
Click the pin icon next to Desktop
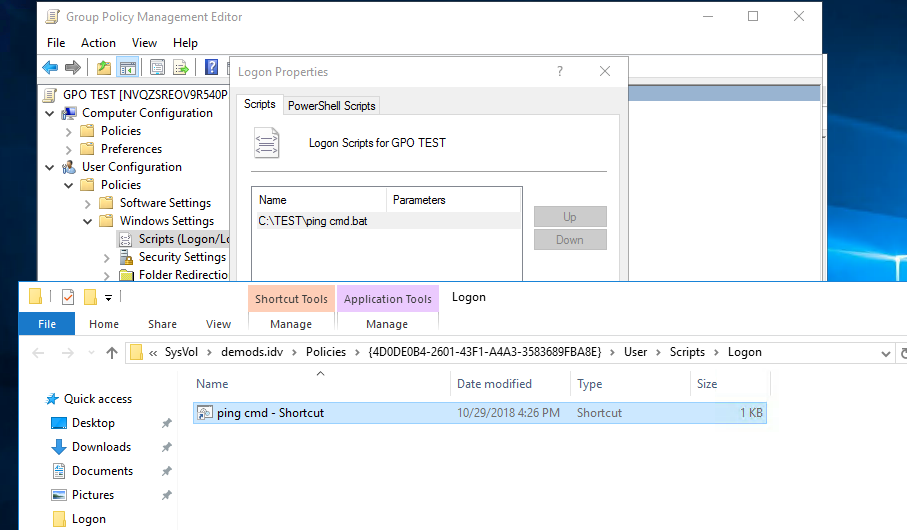tap(167, 423)
